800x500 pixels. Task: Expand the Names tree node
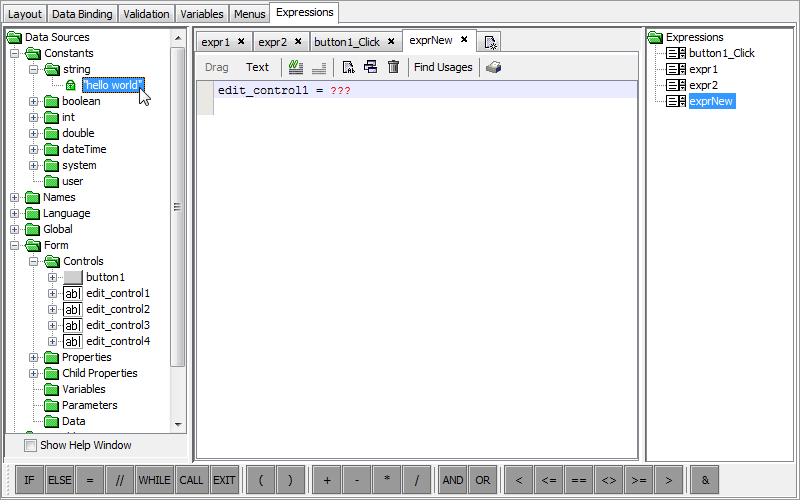point(15,197)
